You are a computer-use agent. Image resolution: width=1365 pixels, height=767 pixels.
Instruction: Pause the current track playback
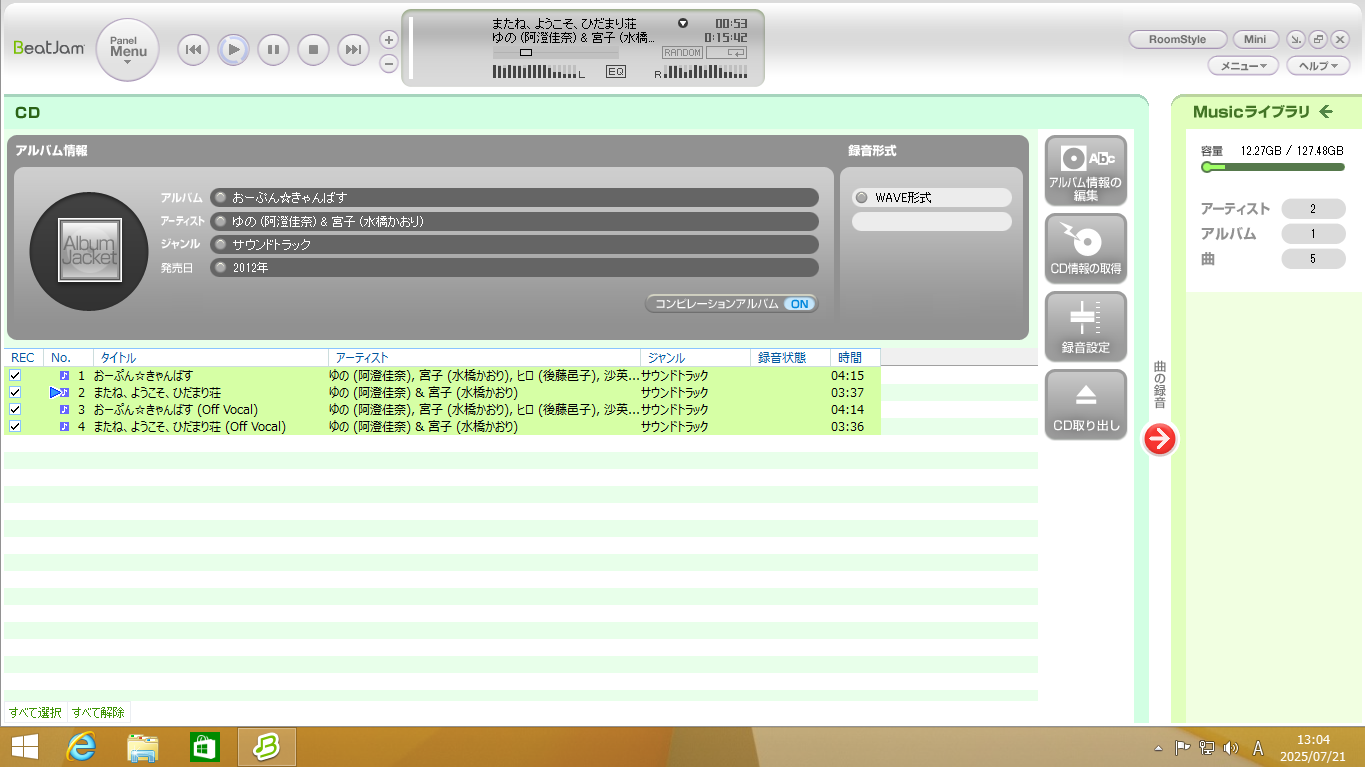[273, 49]
